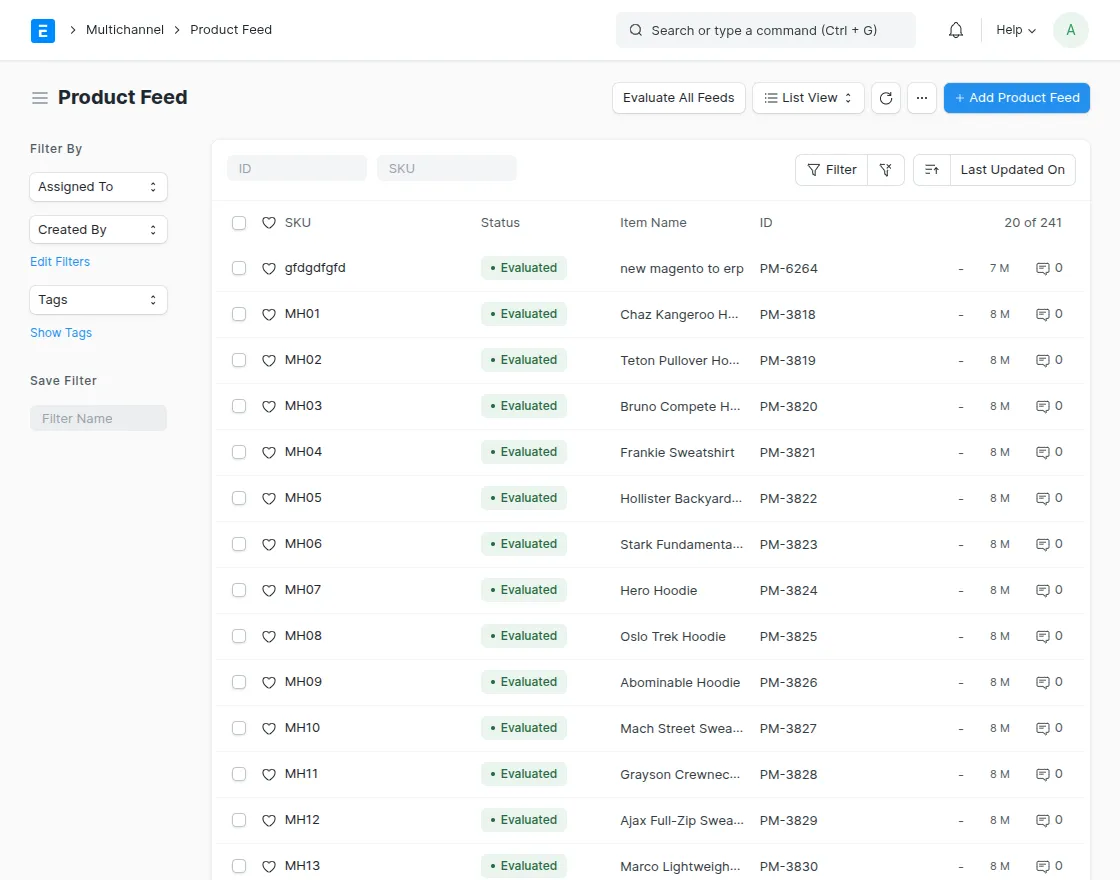Open Edit Filters link
The image size is (1120, 880).
coord(59,261)
